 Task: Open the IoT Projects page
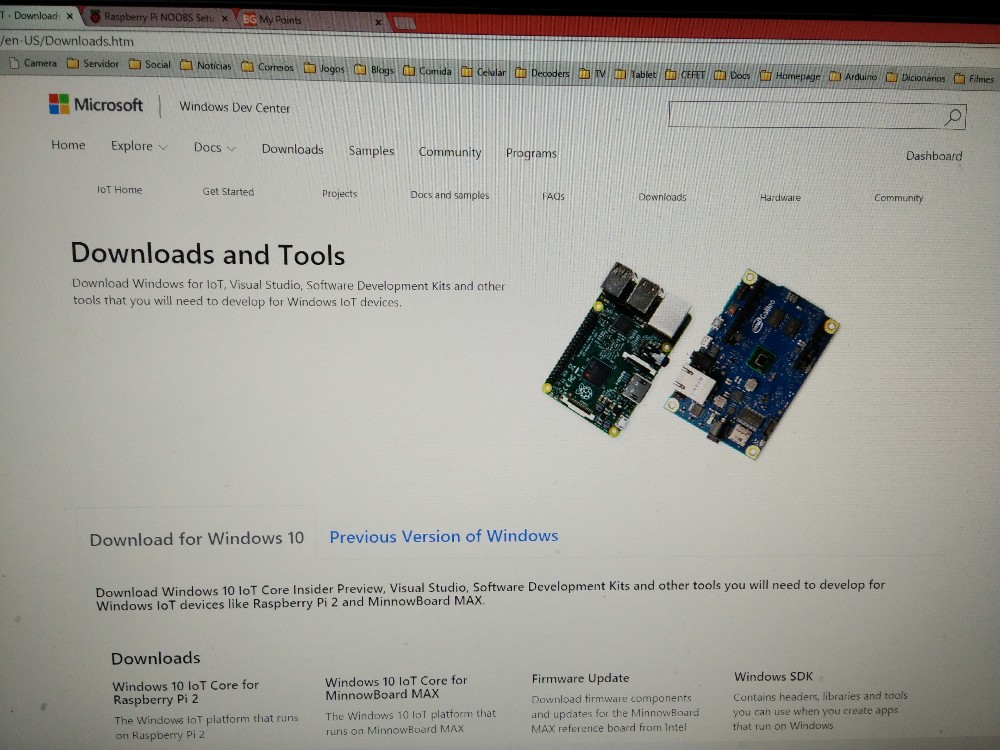(339, 193)
